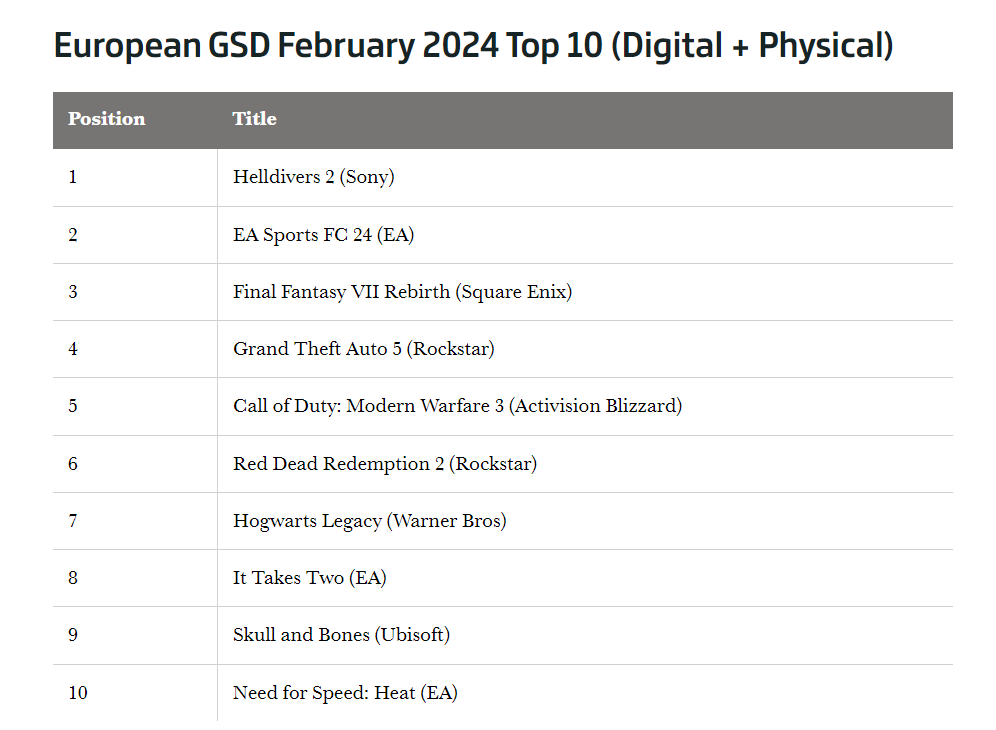Click position number 2 cell

pos(73,235)
